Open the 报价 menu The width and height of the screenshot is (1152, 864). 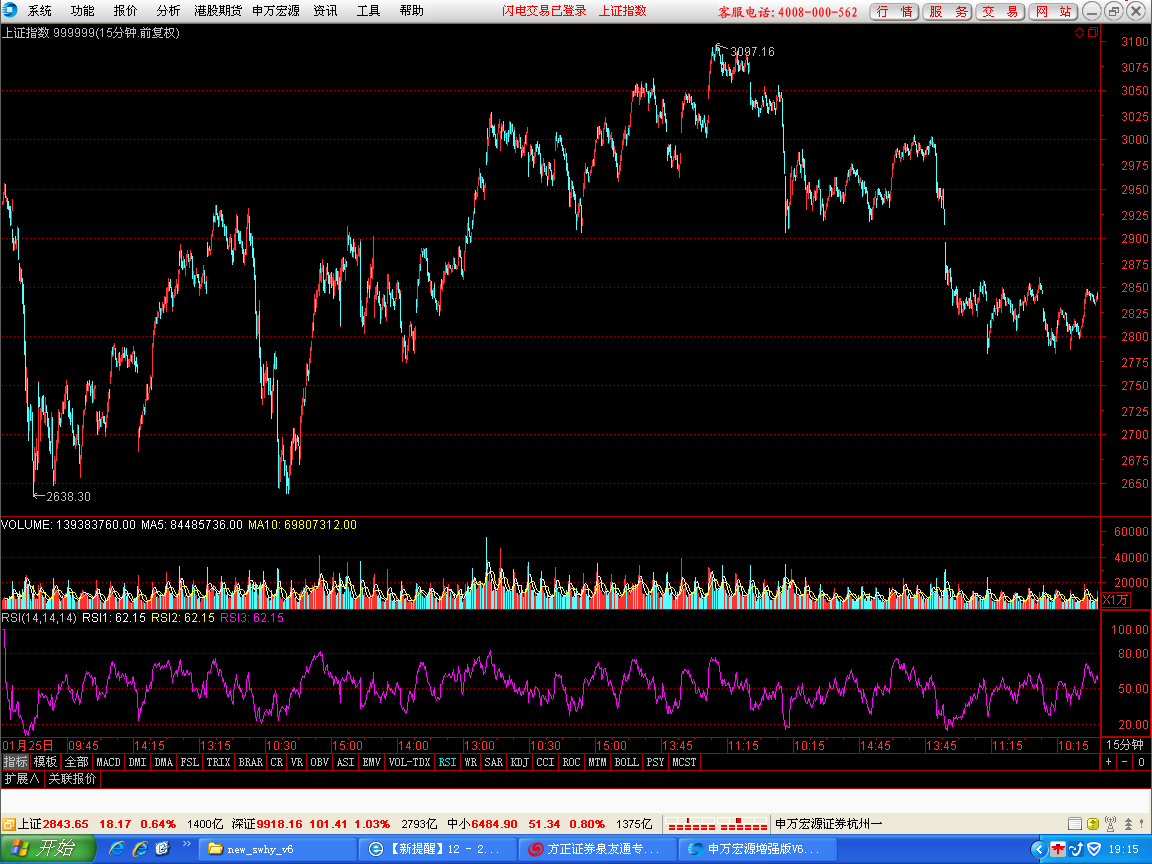(x=125, y=10)
